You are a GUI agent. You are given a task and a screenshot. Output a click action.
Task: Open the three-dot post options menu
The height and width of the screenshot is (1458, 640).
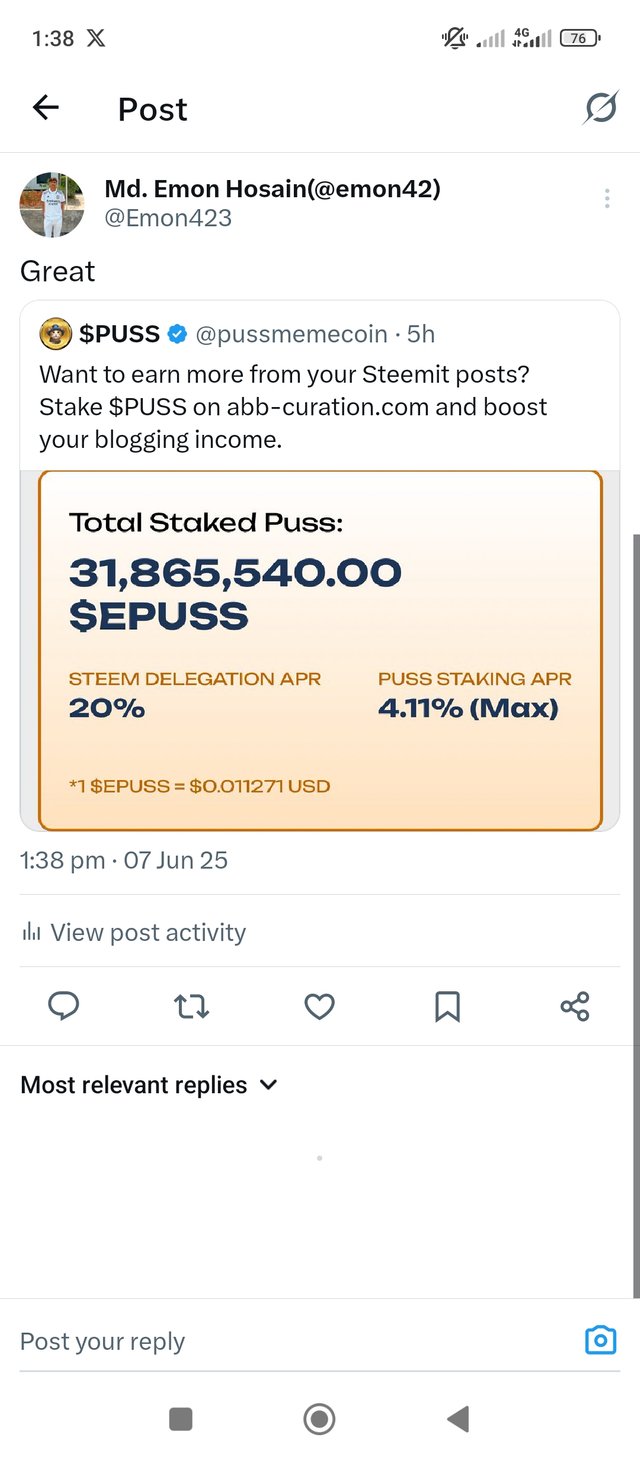coord(607,199)
